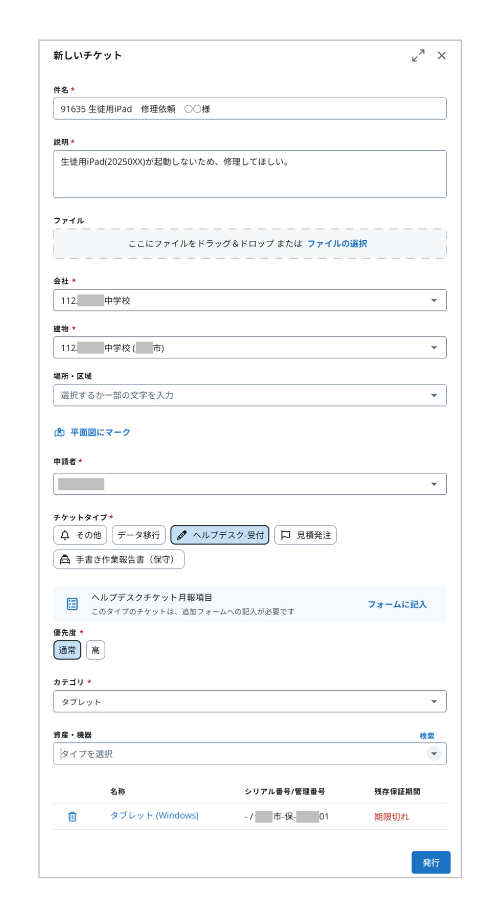This screenshot has width=500, height=905.
Task: Select the その他 ticket type
Action: (80, 535)
